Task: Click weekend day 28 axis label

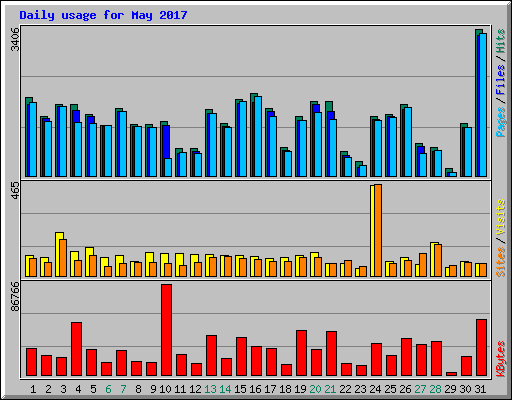Action: pyautogui.click(x=435, y=389)
